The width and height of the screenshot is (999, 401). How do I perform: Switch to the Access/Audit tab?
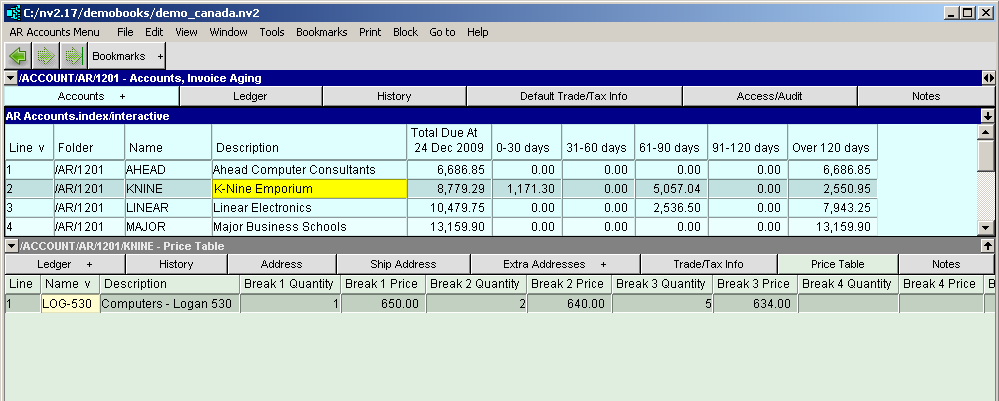[x=769, y=96]
